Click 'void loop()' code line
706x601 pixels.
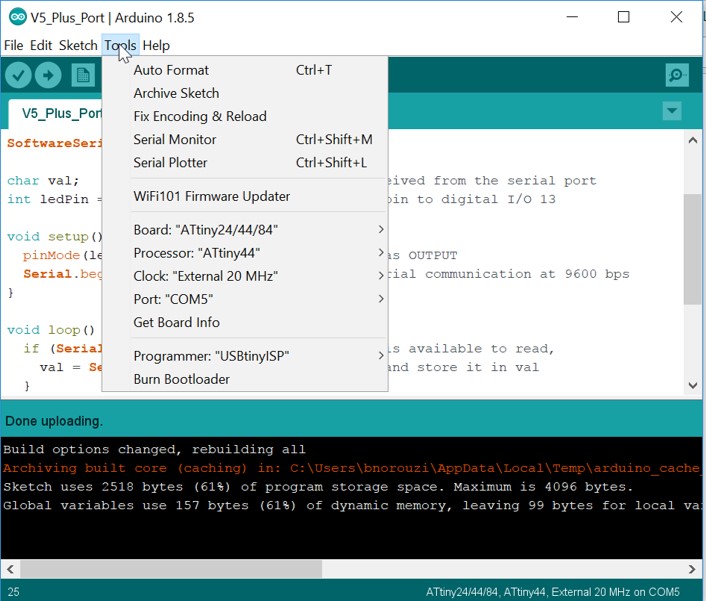(51, 330)
